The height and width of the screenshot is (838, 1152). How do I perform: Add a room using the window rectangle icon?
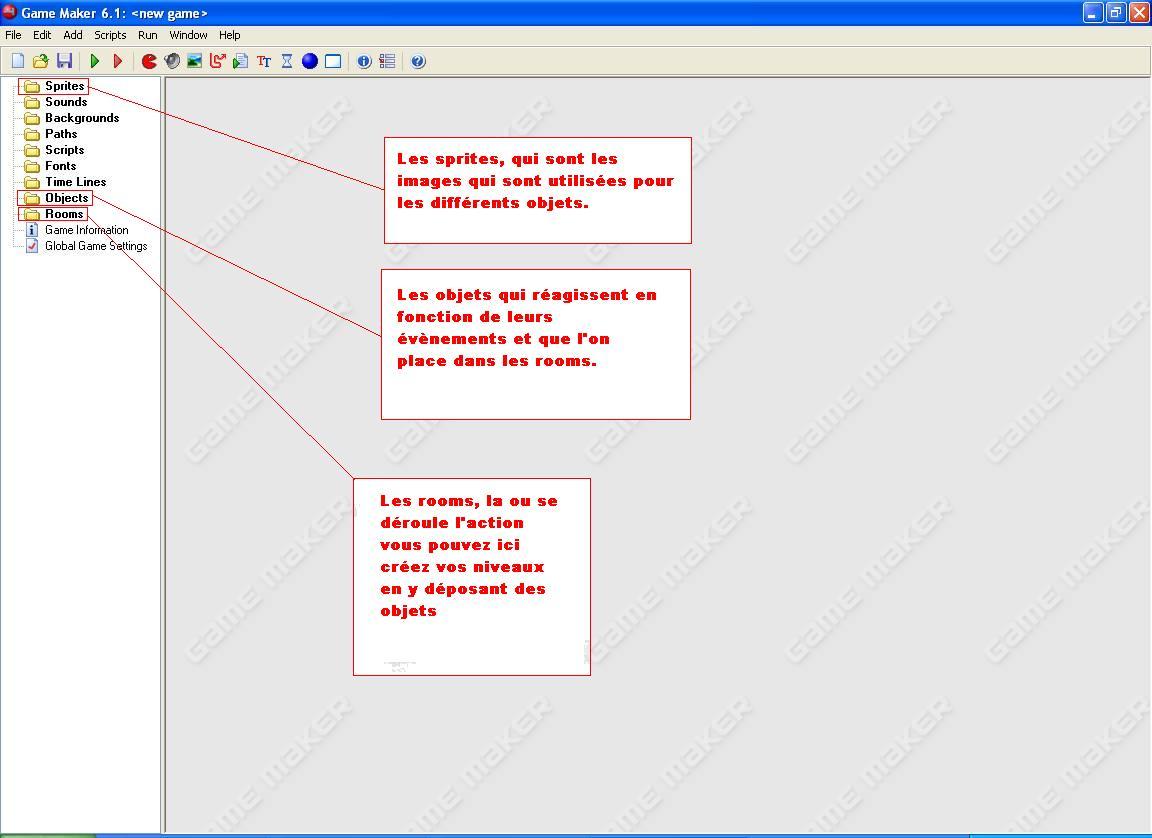coord(333,61)
